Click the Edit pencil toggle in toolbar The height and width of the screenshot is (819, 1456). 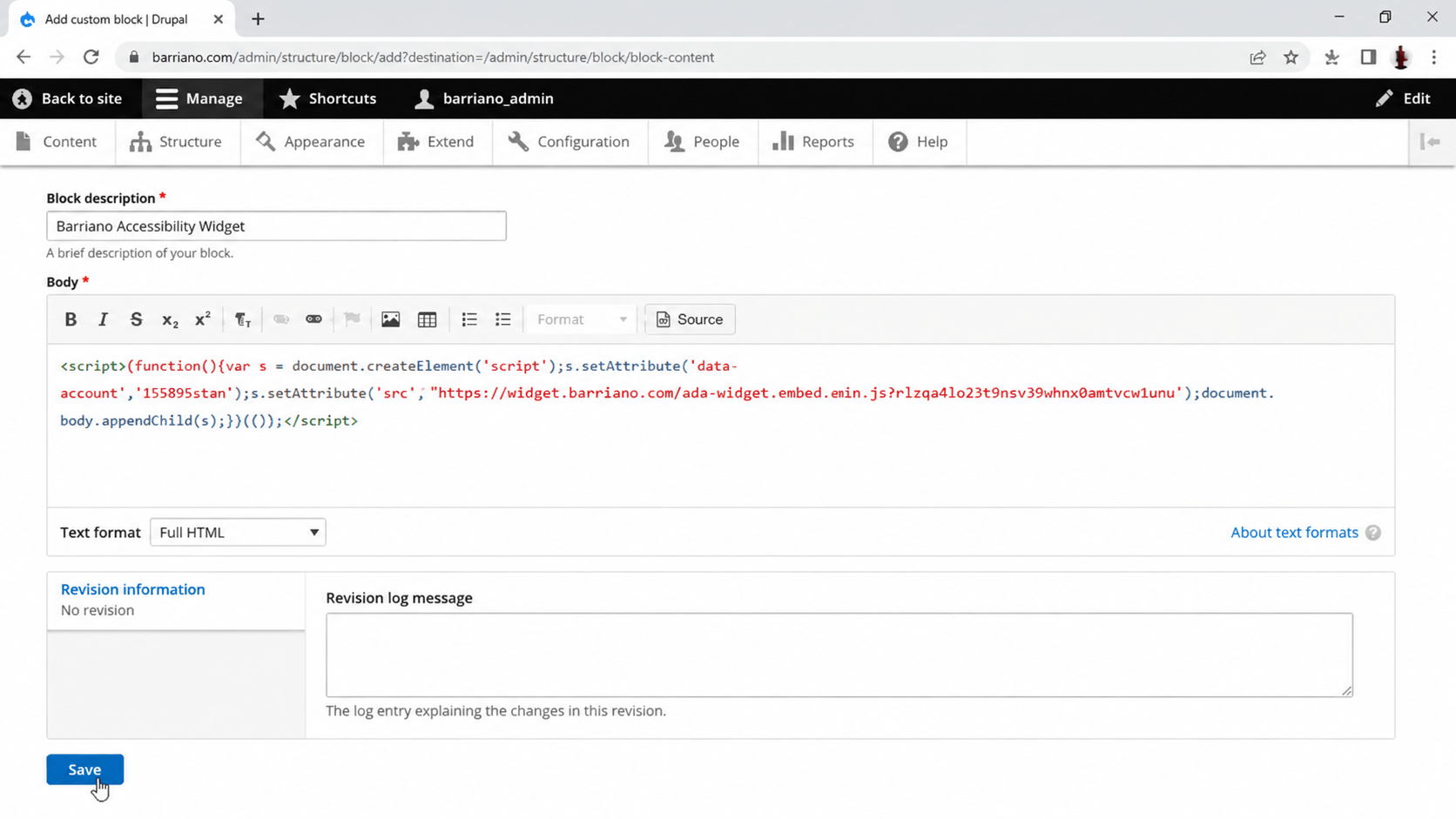click(1403, 98)
